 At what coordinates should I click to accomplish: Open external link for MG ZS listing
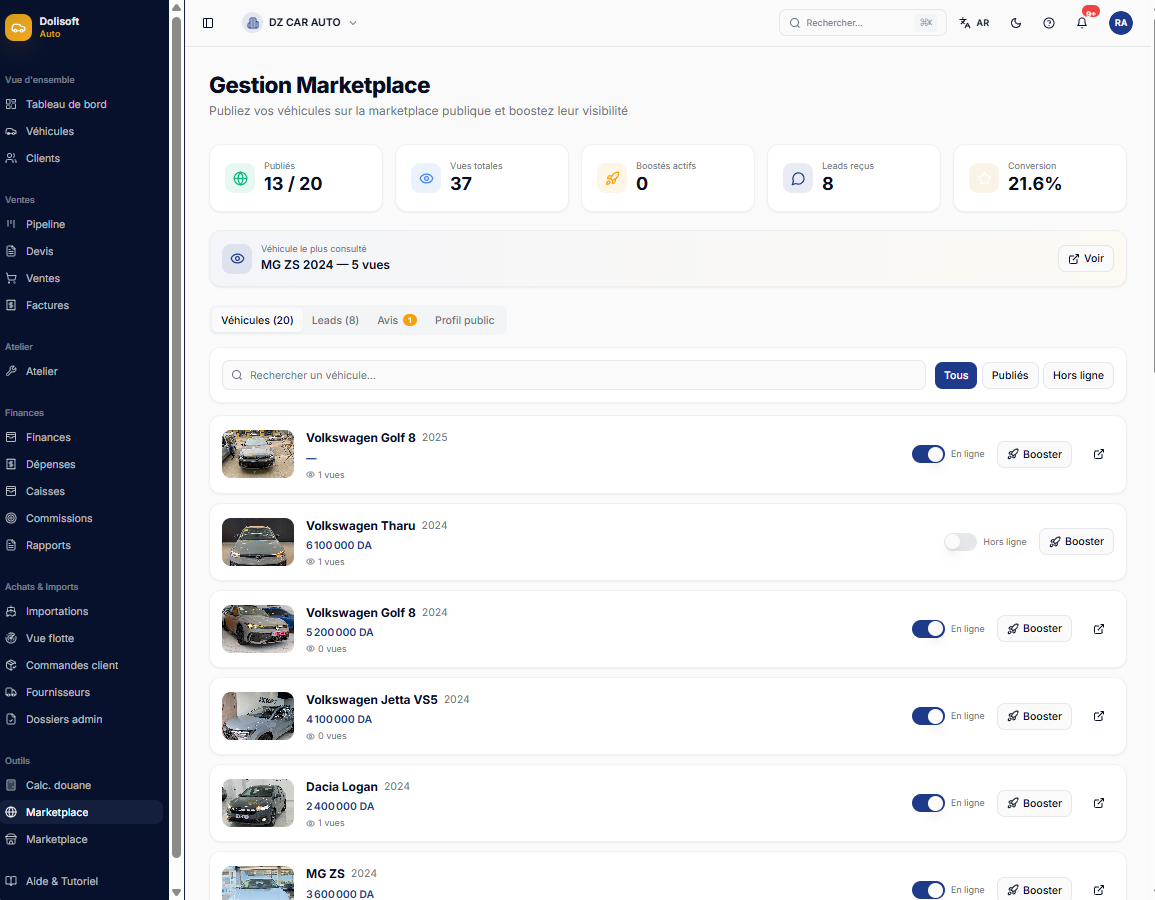[1099, 890]
